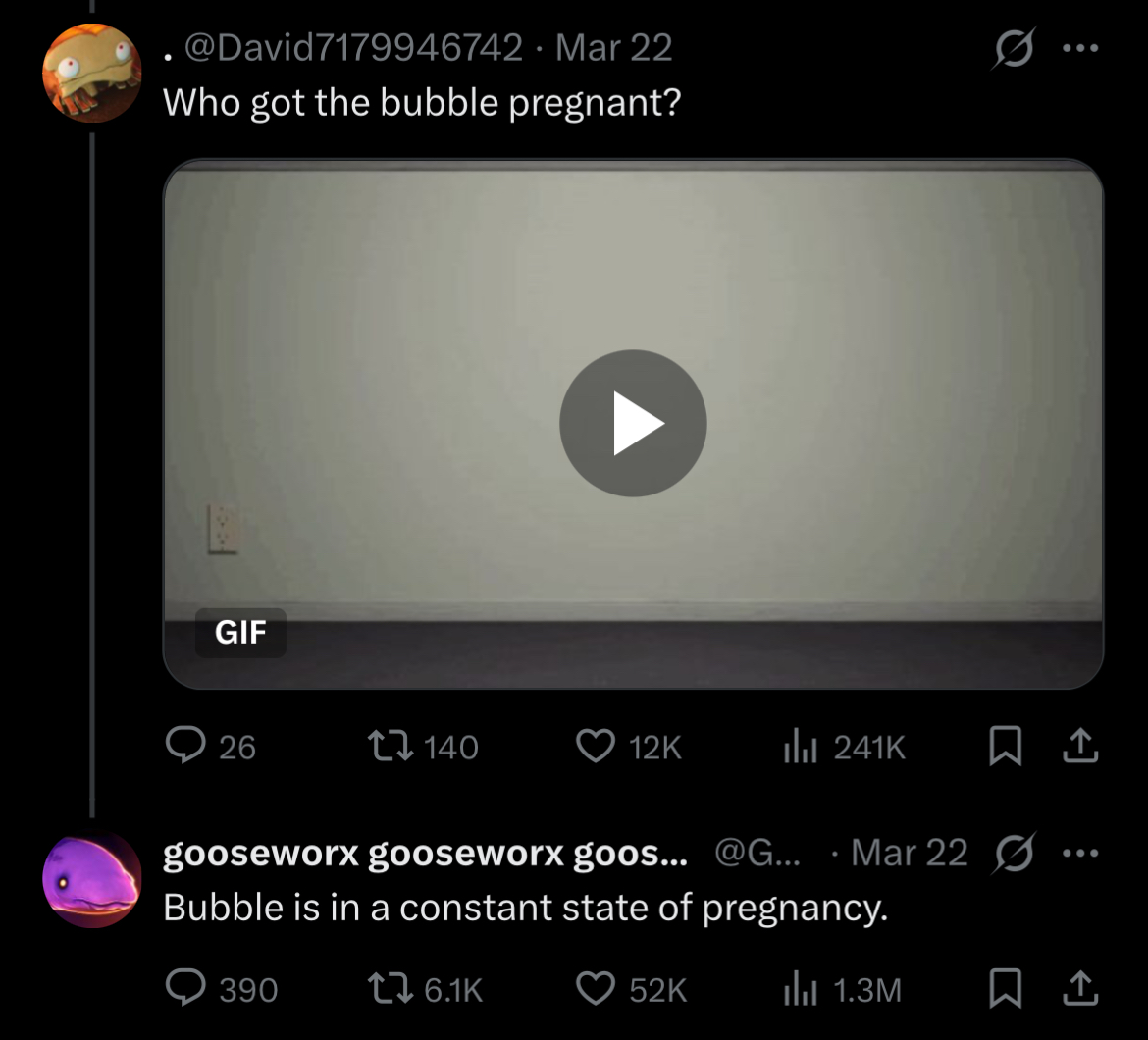
Task: Play the GIF in David's tweet
Action: click(x=633, y=423)
